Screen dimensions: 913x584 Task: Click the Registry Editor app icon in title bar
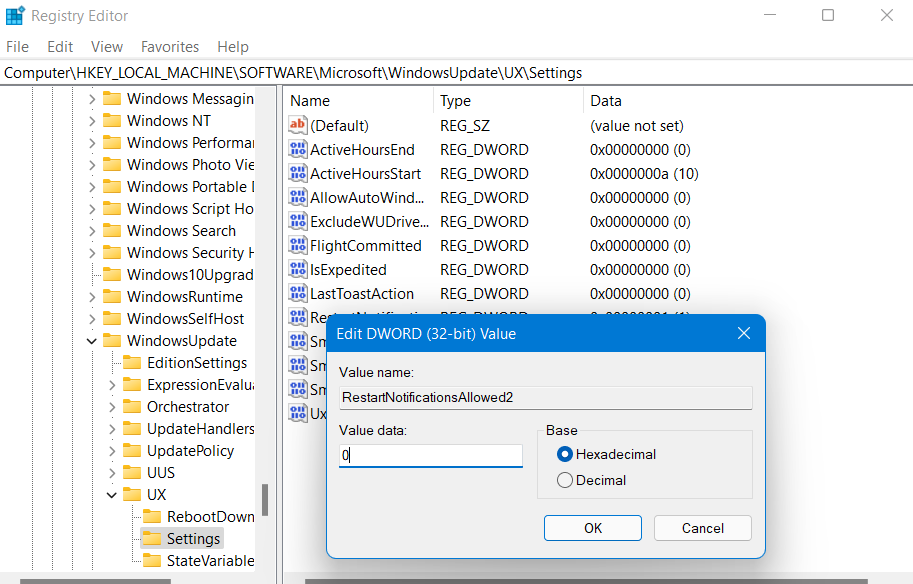tap(15, 16)
